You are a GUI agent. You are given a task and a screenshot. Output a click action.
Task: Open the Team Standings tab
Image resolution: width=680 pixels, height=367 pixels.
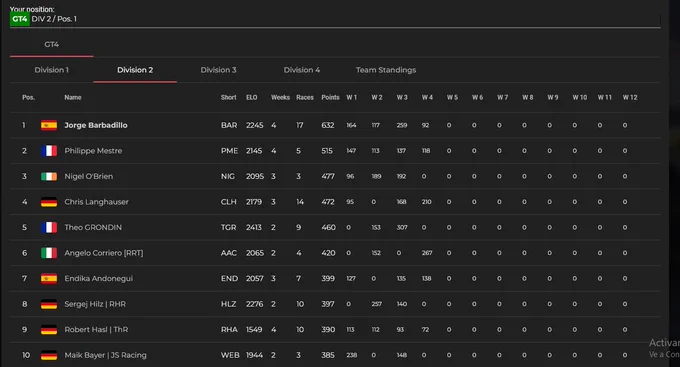[x=386, y=70]
